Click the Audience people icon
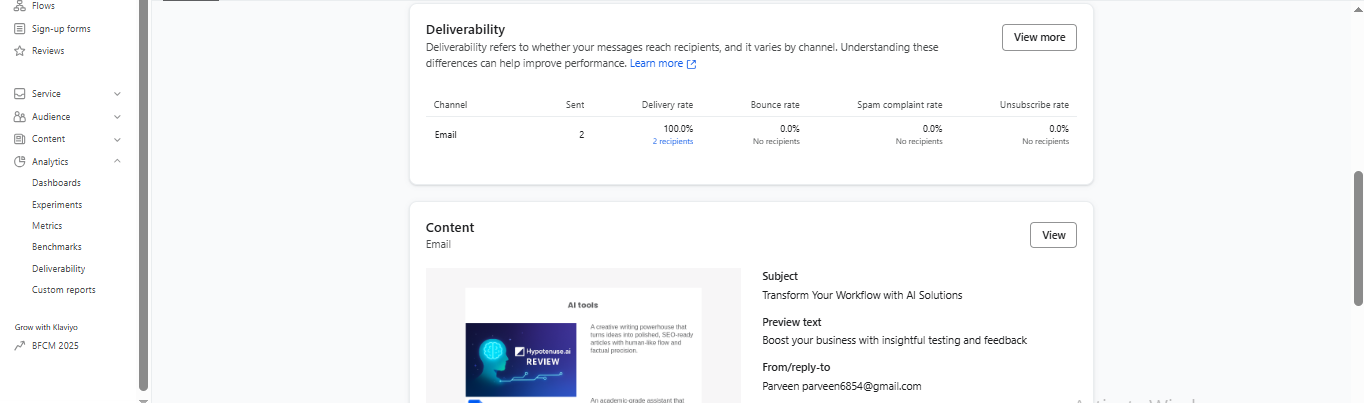1364x403 pixels. tap(20, 117)
